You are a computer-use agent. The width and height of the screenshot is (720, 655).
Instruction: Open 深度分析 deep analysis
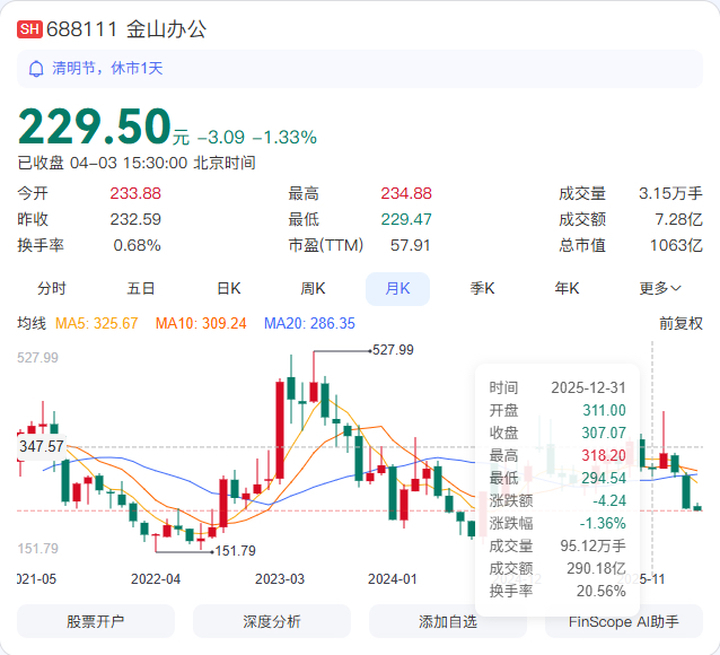[272, 621]
